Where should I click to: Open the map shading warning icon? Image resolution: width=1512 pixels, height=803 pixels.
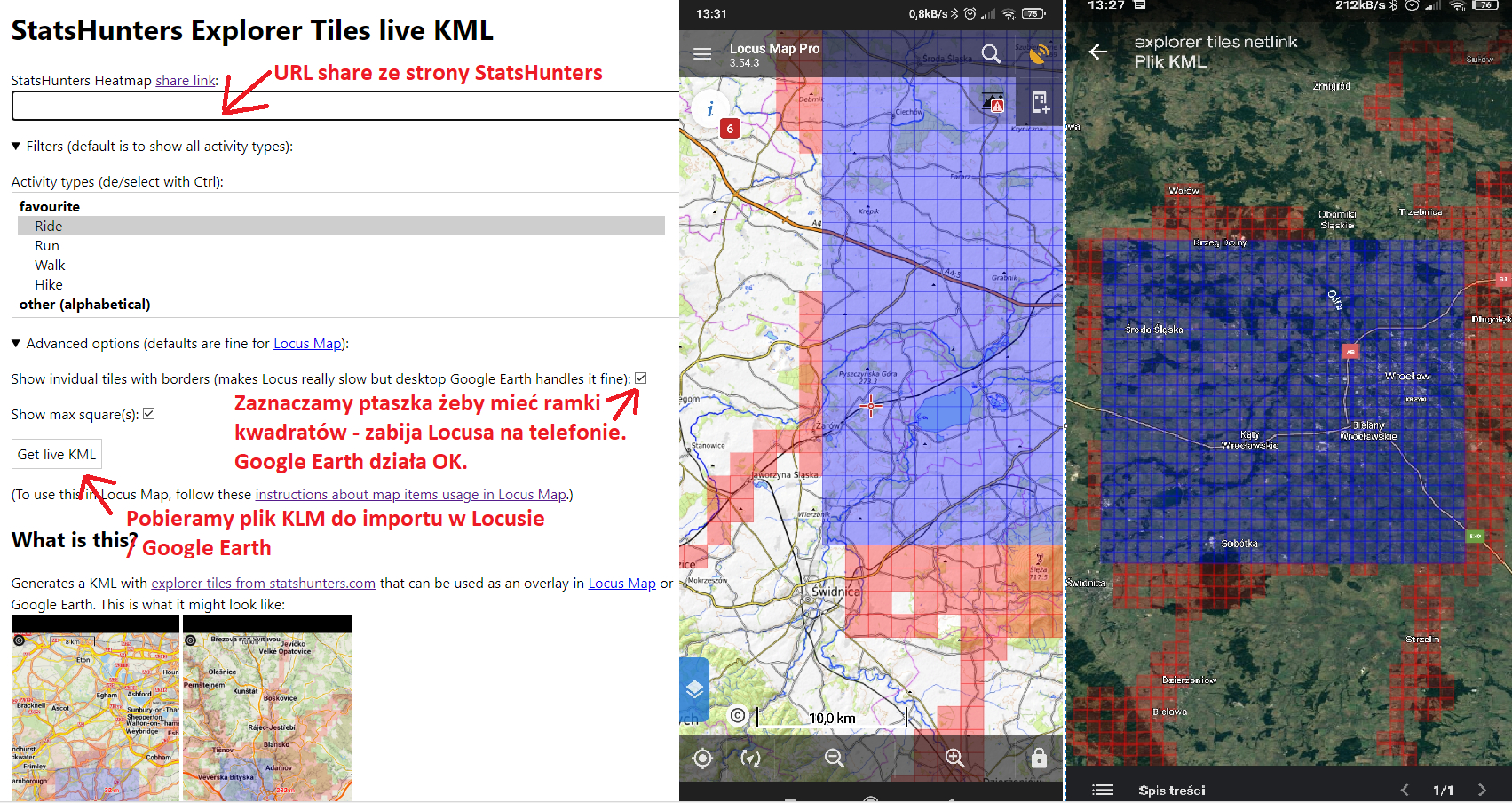click(994, 103)
